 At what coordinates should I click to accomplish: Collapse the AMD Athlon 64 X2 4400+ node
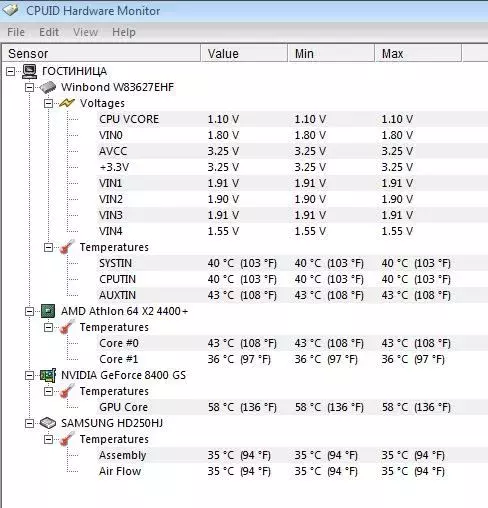[29, 311]
